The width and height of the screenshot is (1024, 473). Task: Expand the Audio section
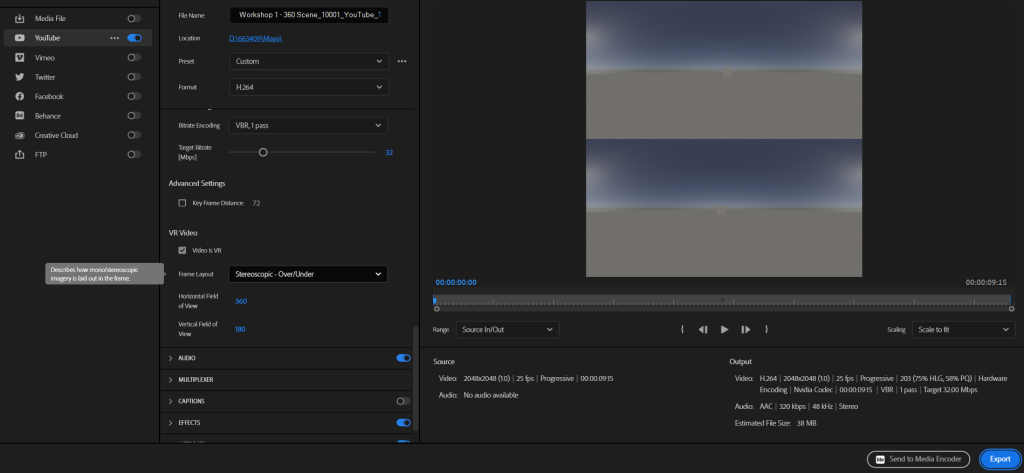point(171,358)
